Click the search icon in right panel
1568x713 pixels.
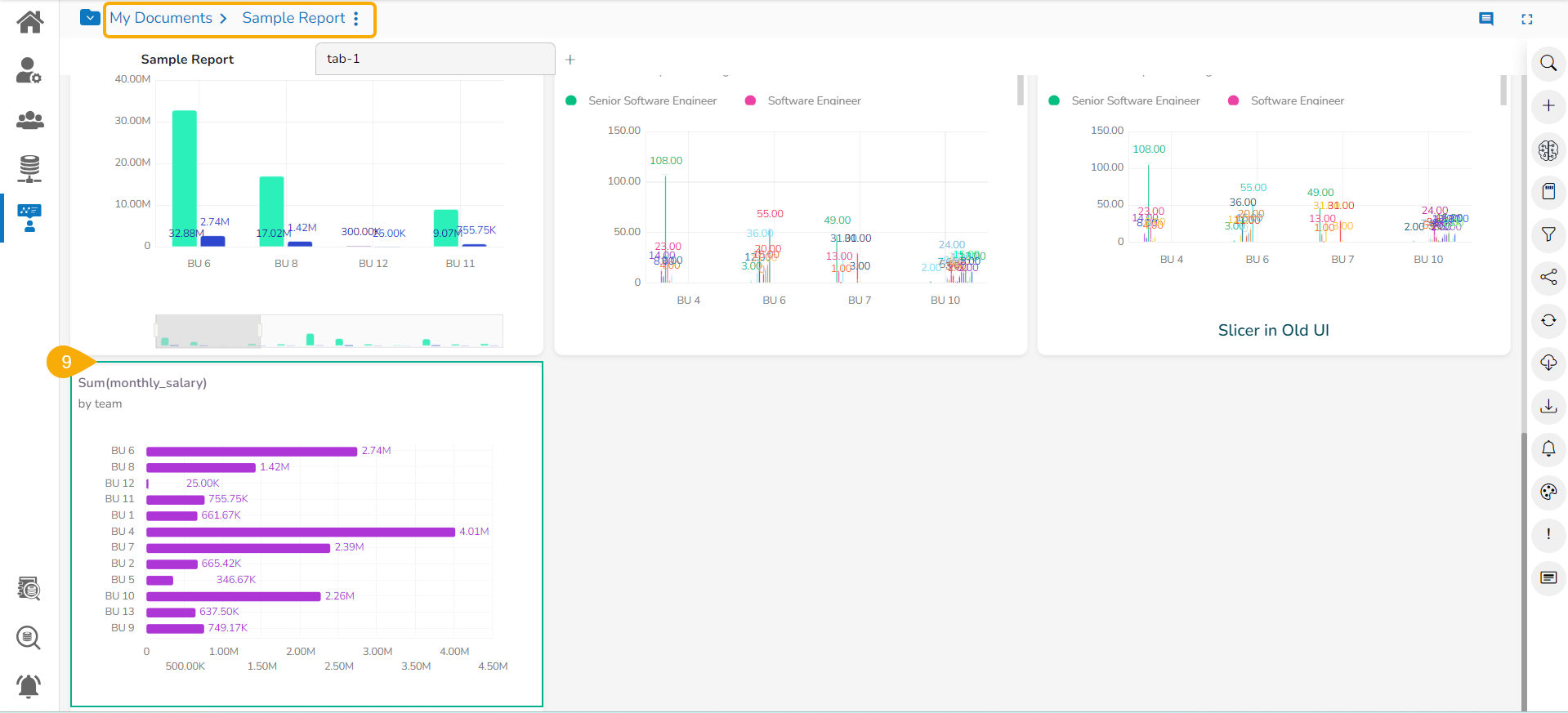coord(1548,64)
